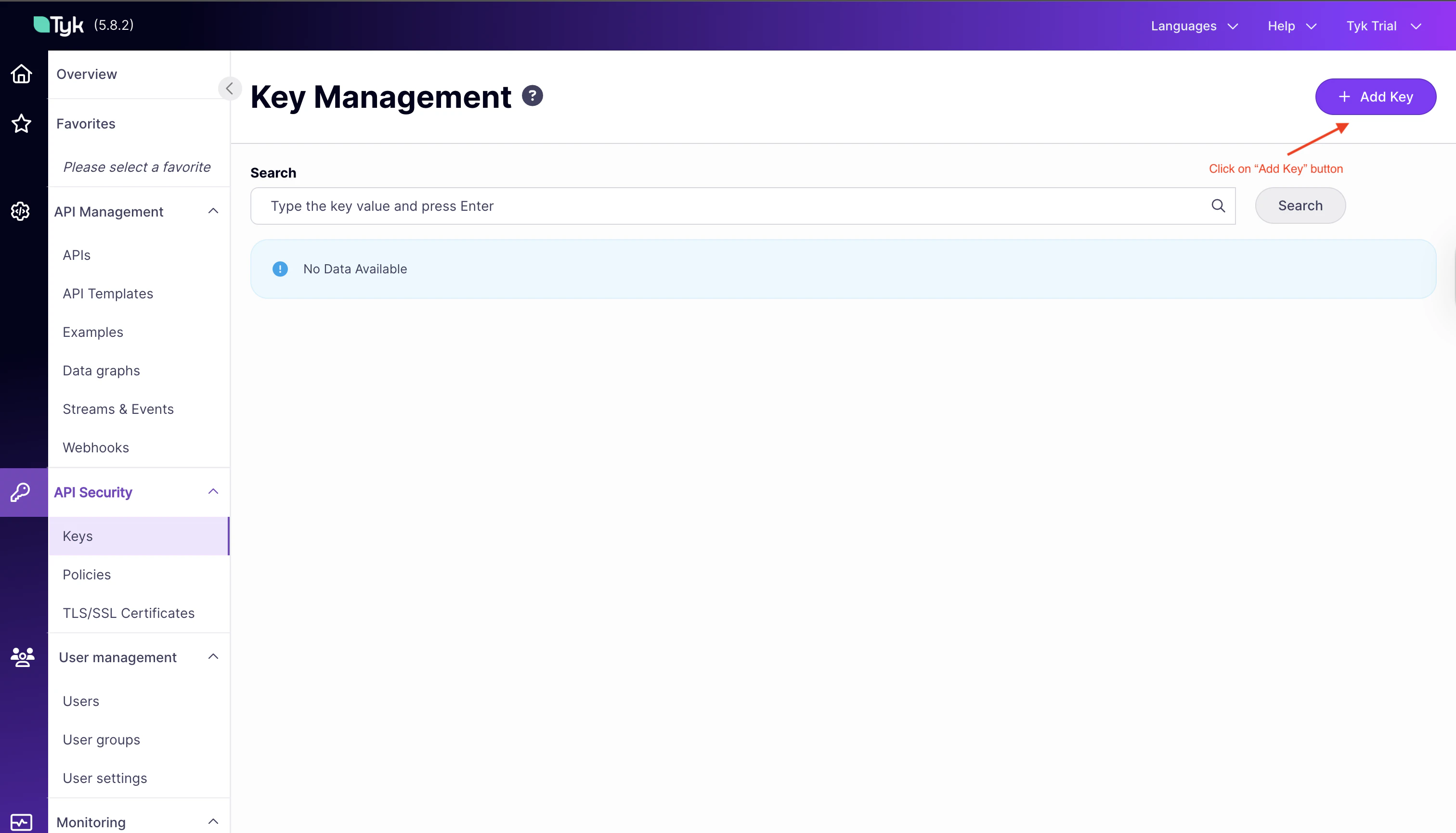Click the Monitoring activity icon
The image size is (1456, 833).
click(x=21, y=822)
